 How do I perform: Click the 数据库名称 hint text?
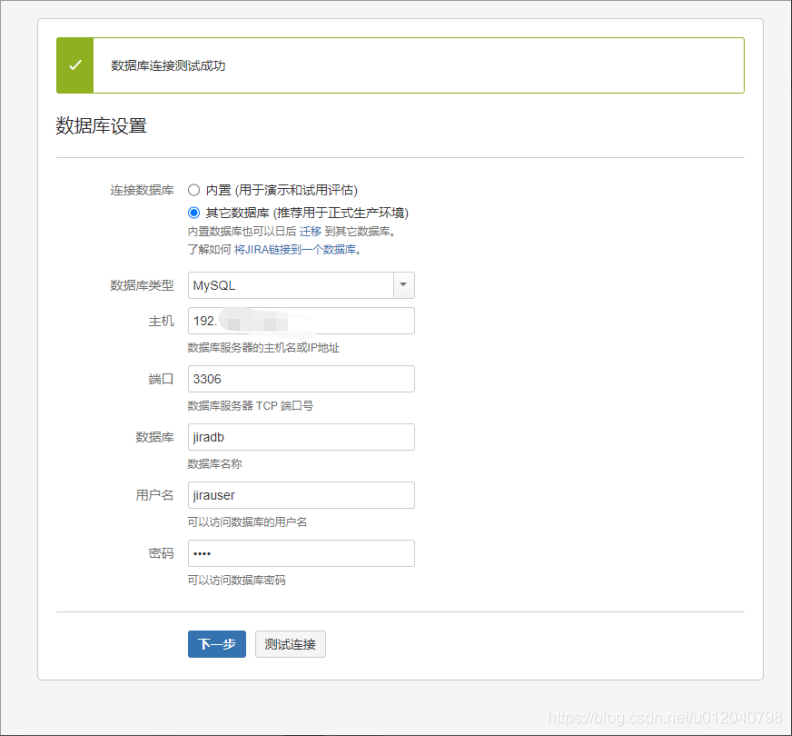click(x=215, y=464)
